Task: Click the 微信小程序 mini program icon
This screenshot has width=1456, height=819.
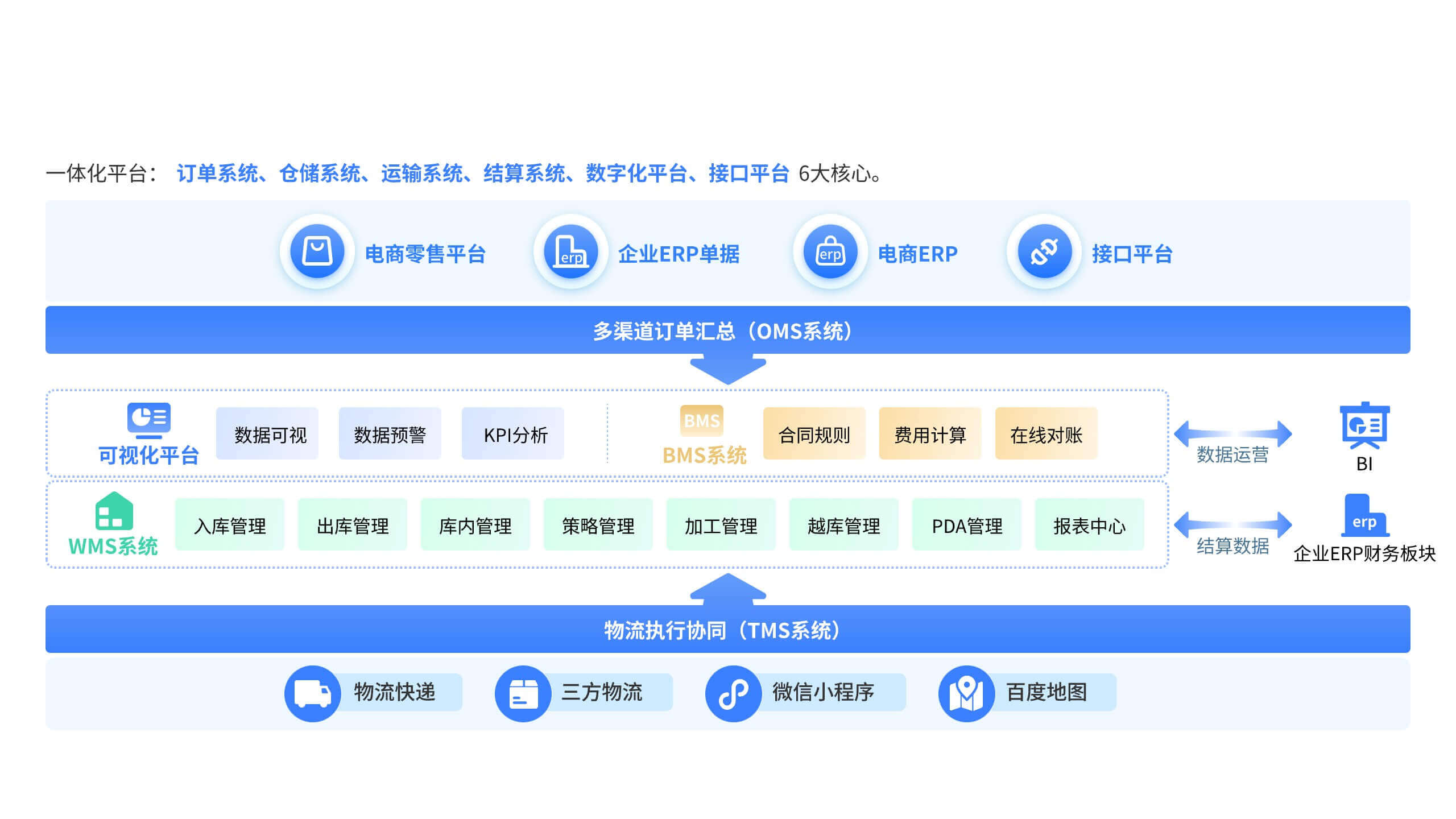Action: click(x=733, y=693)
